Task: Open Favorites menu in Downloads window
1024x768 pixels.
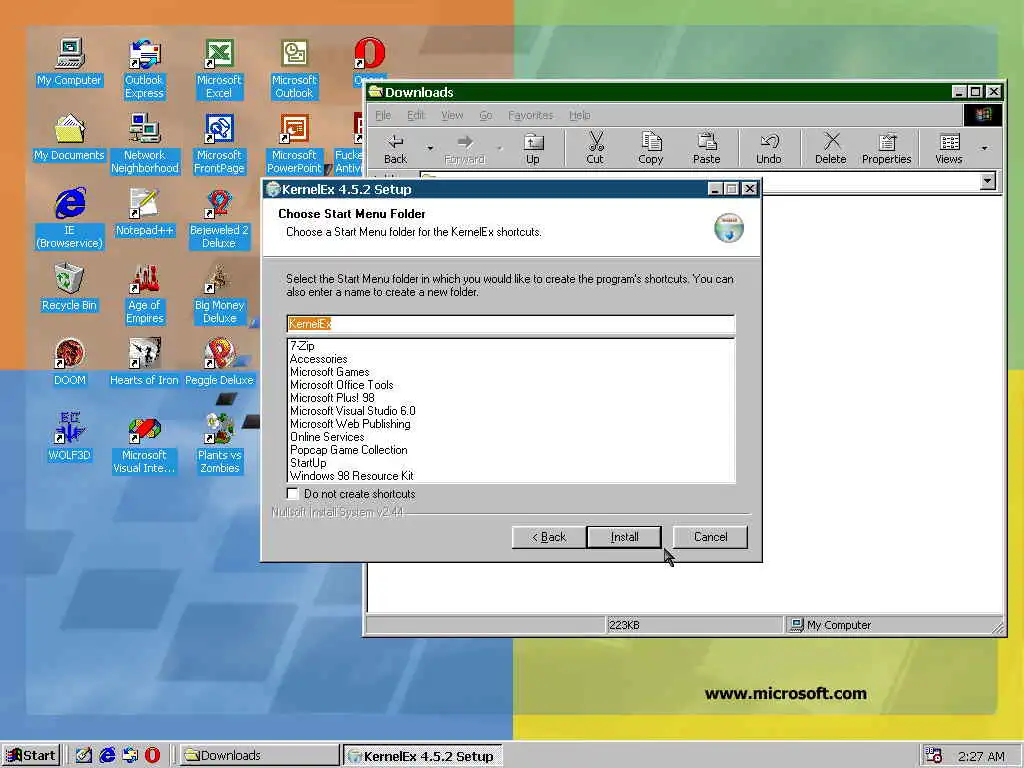Action: (x=530, y=115)
